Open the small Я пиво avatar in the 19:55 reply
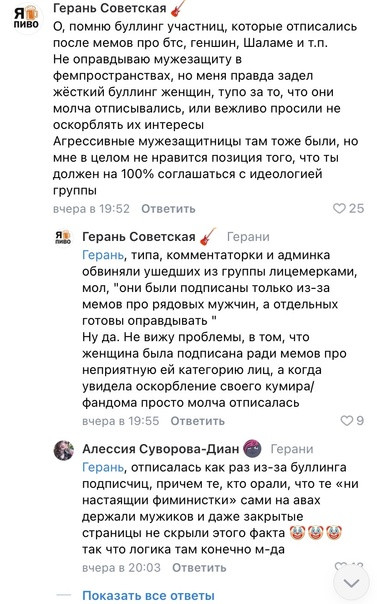 [x=63, y=237]
